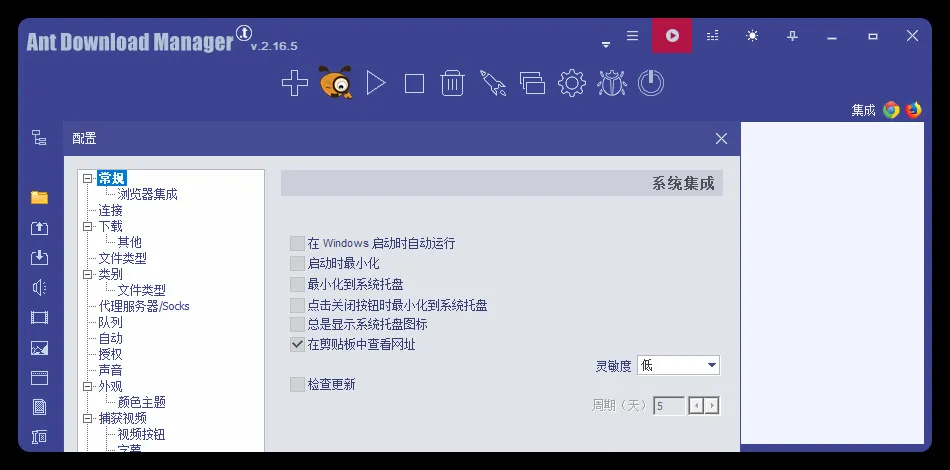950x470 pixels.
Task: Click the power button icon
Action: [651, 83]
